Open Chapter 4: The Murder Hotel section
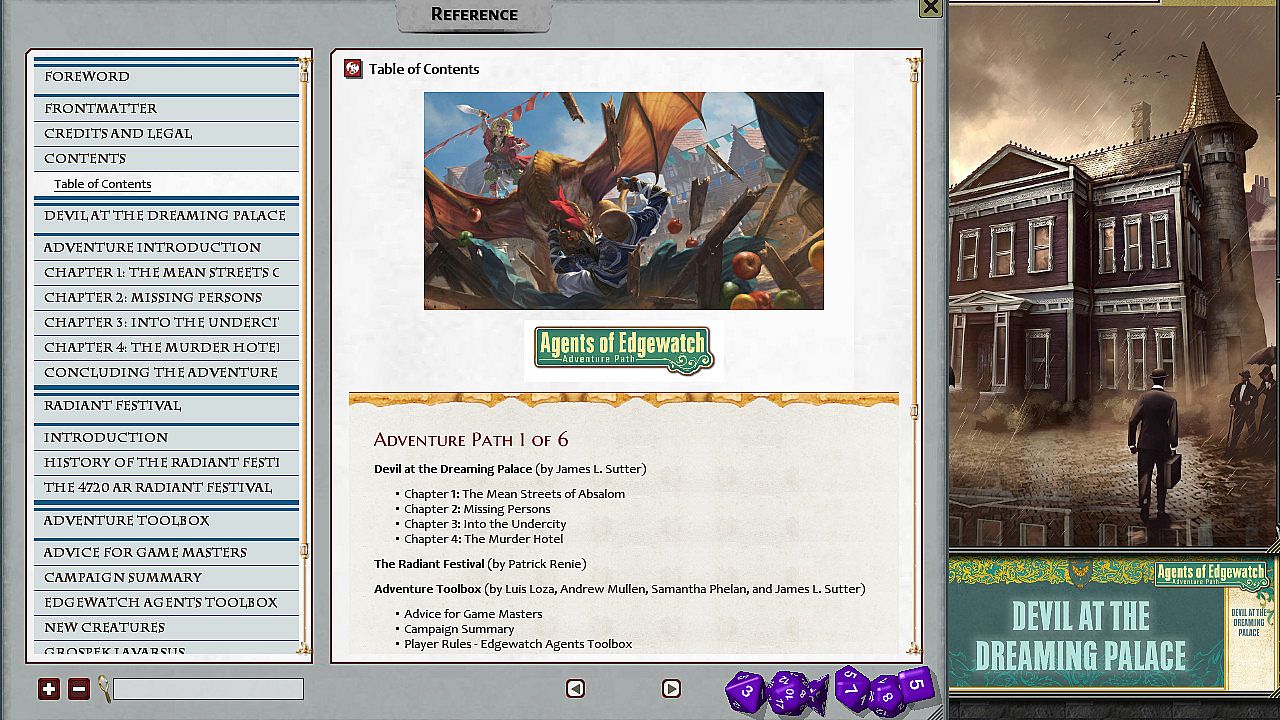The height and width of the screenshot is (720, 1280). [166, 347]
